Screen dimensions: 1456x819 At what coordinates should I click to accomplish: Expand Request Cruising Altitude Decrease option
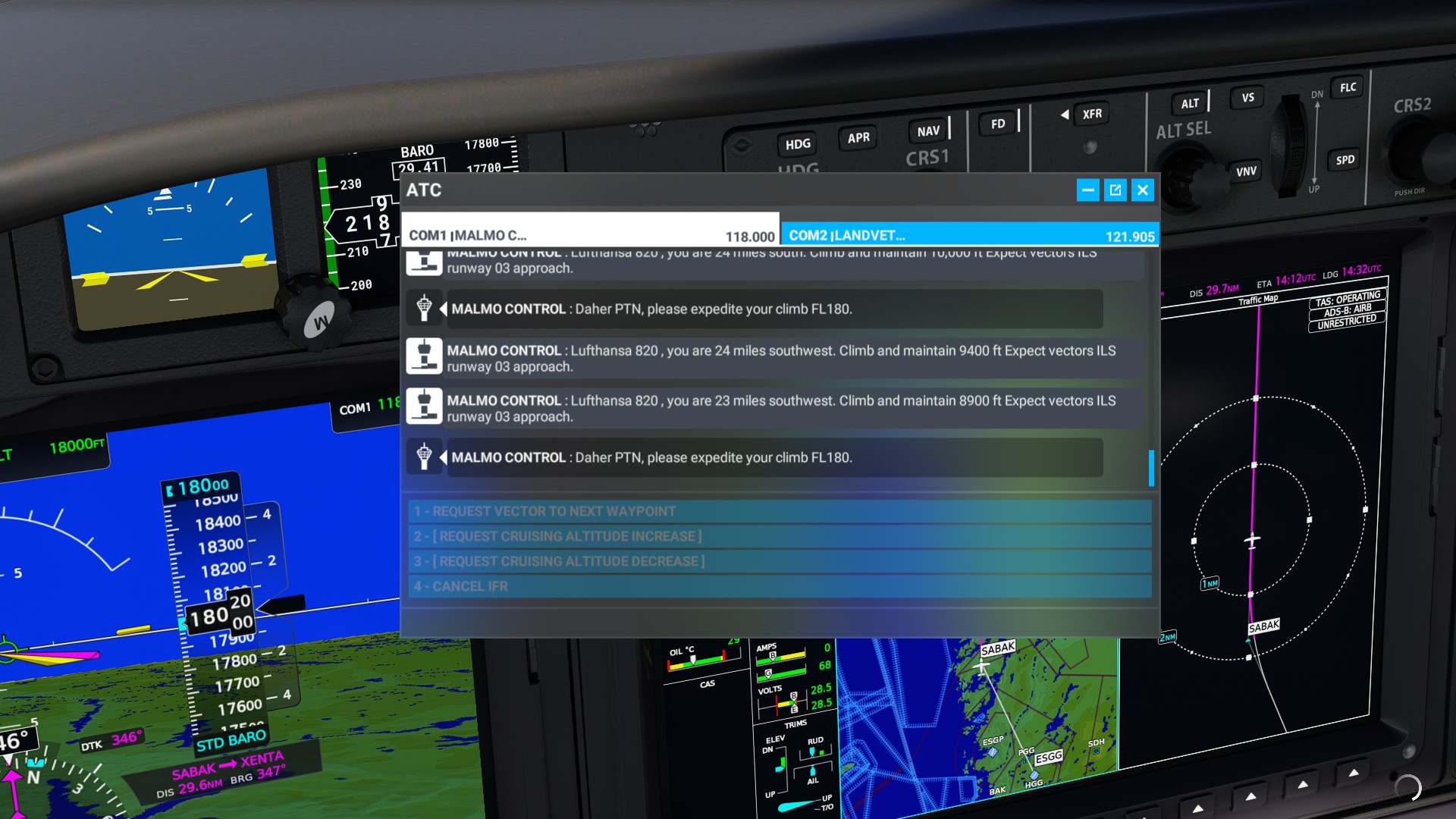[x=779, y=561]
